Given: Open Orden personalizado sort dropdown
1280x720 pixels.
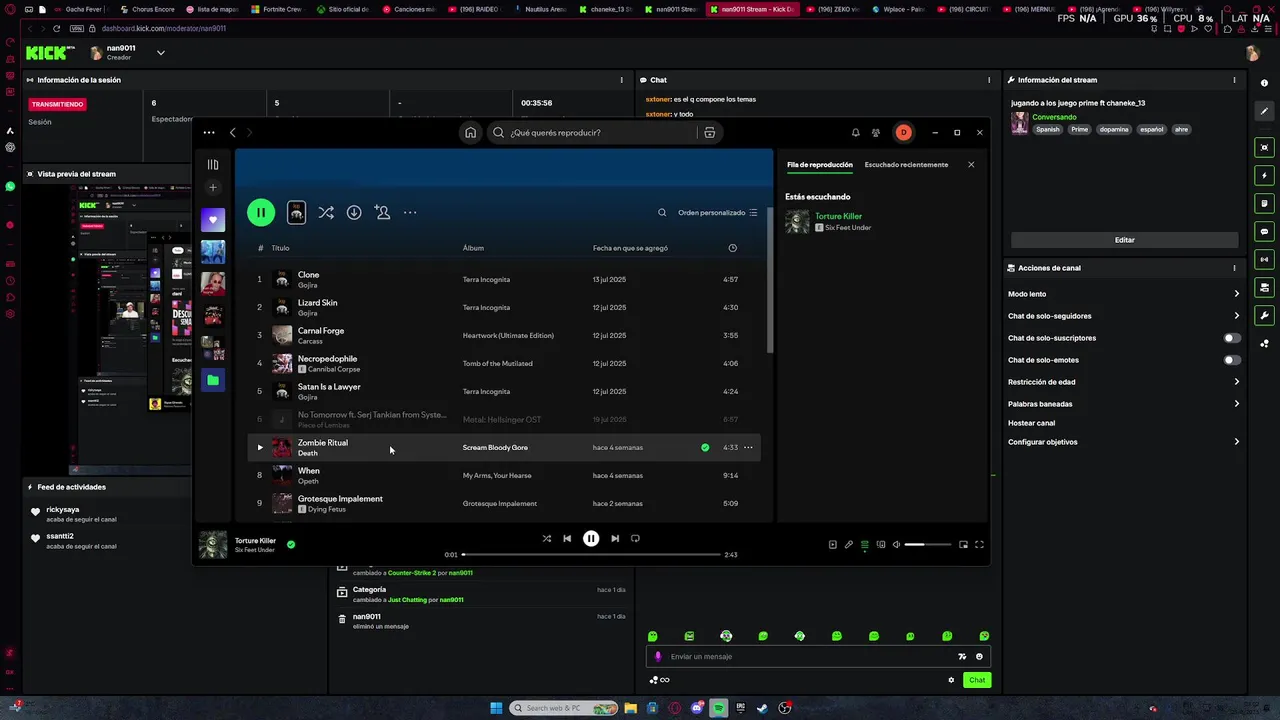Looking at the screenshot, I should (717, 212).
